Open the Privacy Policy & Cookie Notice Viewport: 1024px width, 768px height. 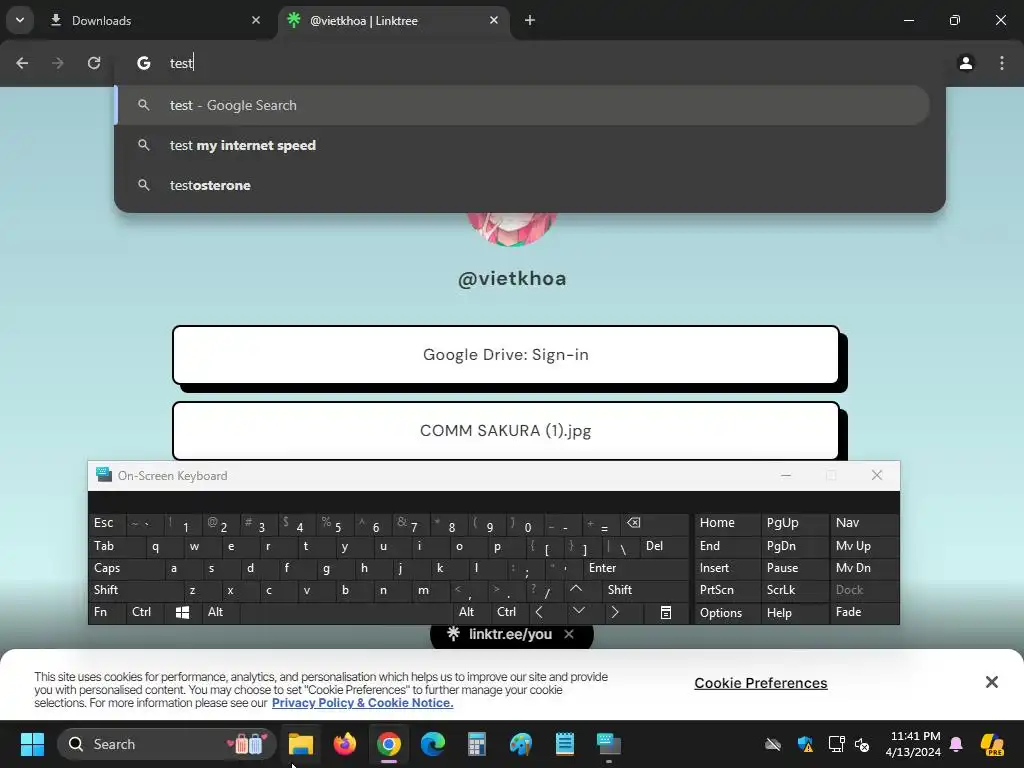(x=362, y=703)
